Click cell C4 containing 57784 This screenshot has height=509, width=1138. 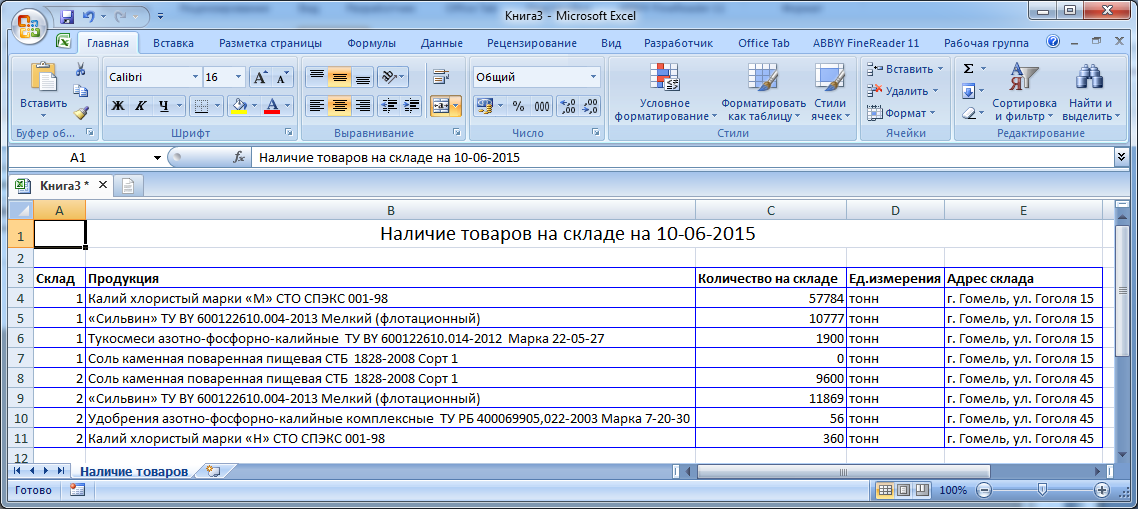(770, 298)
